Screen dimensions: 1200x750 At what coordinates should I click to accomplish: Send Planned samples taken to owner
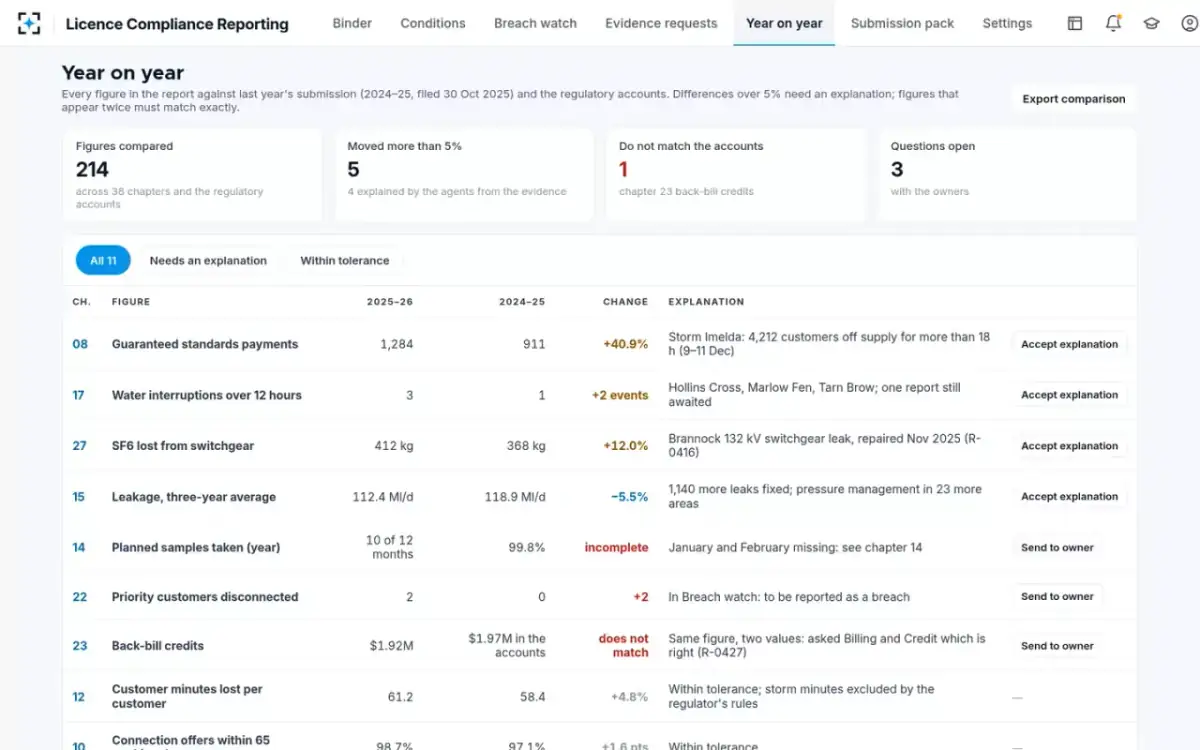click(x=1057, y=548)
